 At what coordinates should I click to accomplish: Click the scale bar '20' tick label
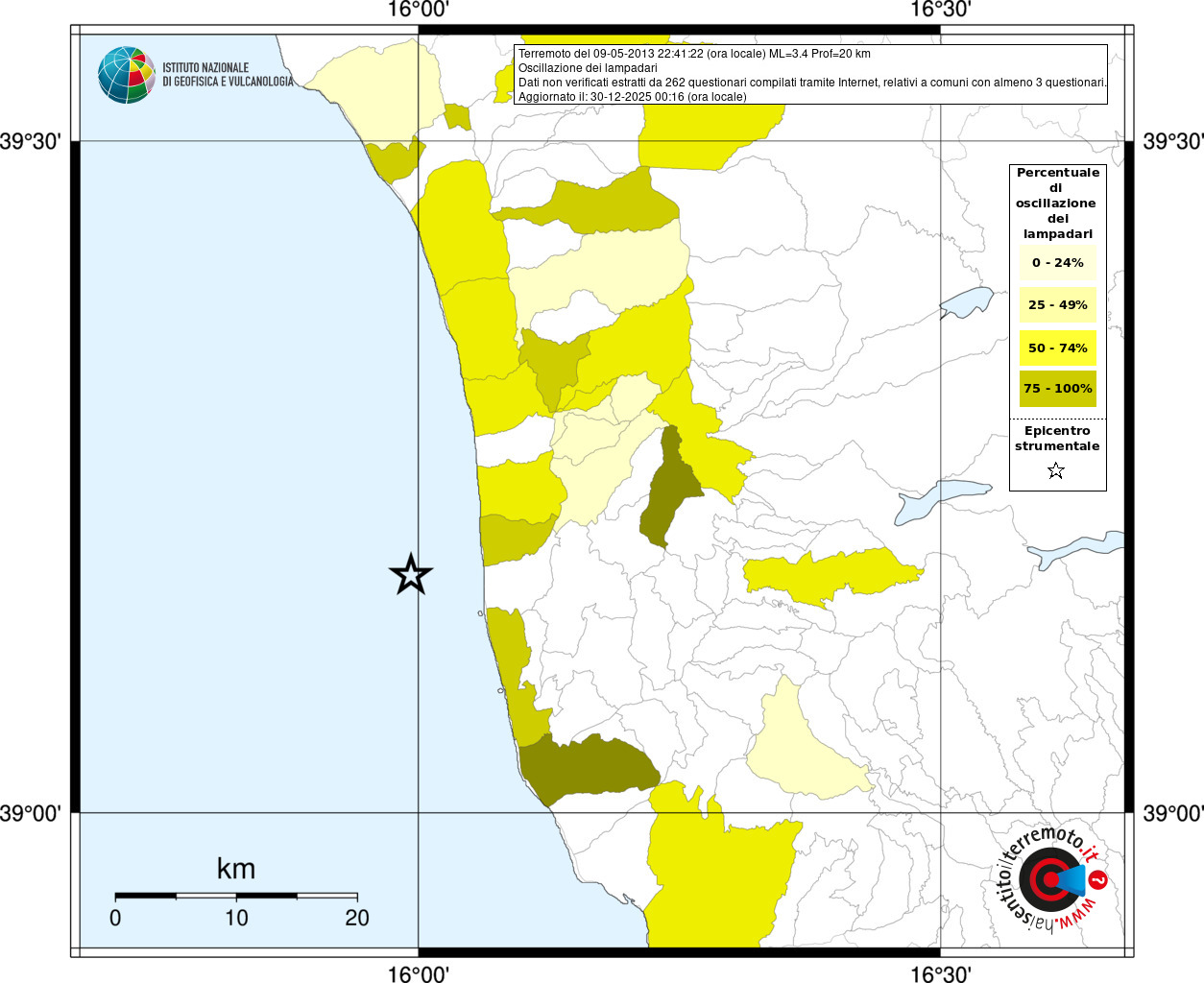pos(357,918)
